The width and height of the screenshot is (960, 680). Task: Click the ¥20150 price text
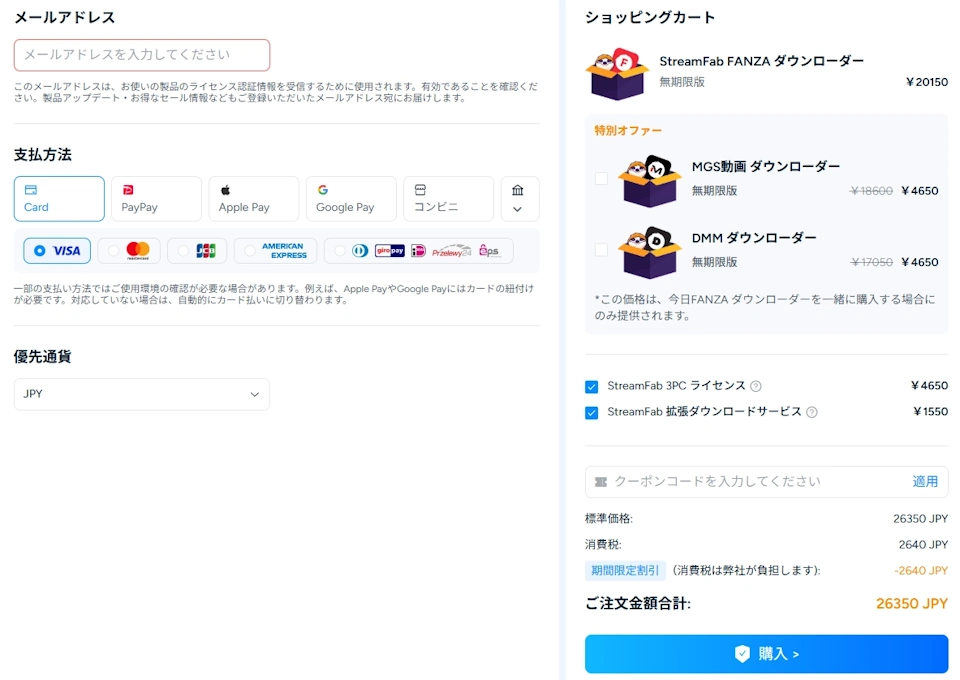[927, 82]
